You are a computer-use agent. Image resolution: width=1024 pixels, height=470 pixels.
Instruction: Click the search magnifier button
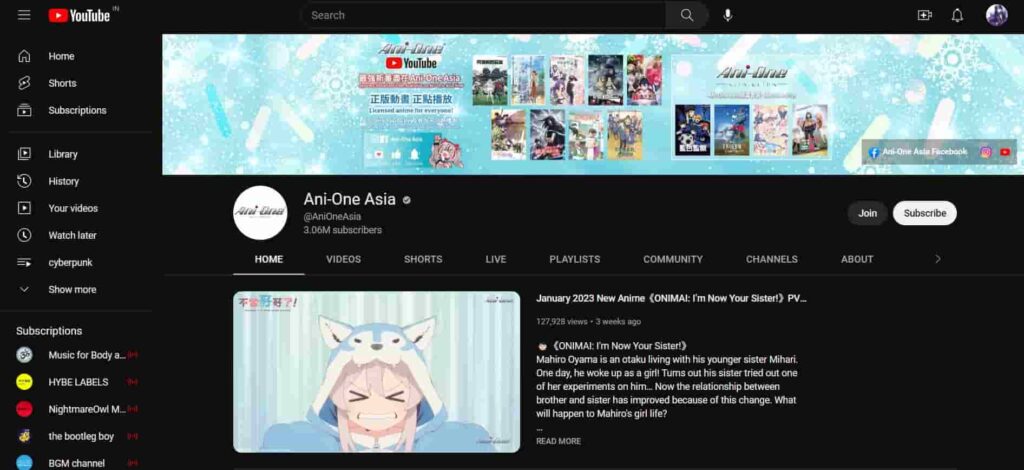click(686, 15)
